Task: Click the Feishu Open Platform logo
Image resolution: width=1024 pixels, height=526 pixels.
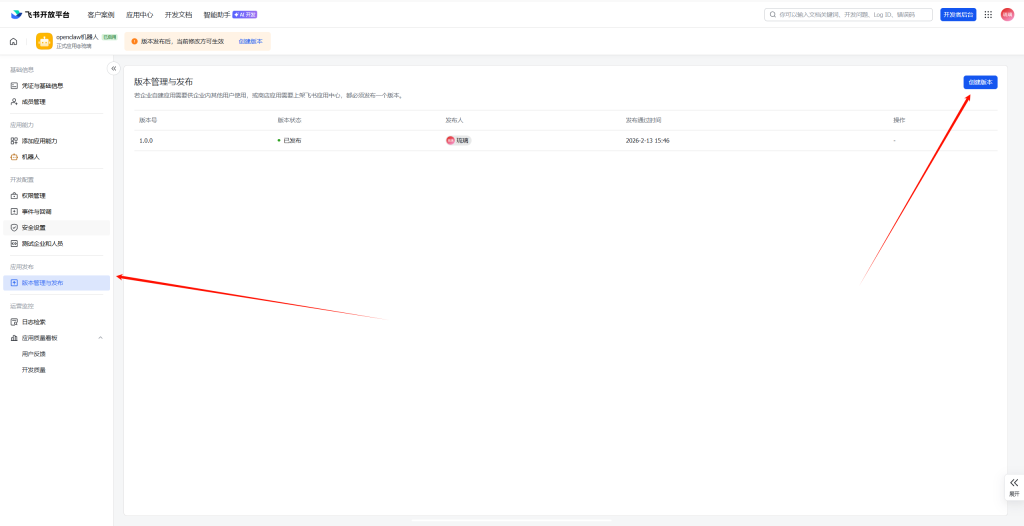Action: point(40,14)
